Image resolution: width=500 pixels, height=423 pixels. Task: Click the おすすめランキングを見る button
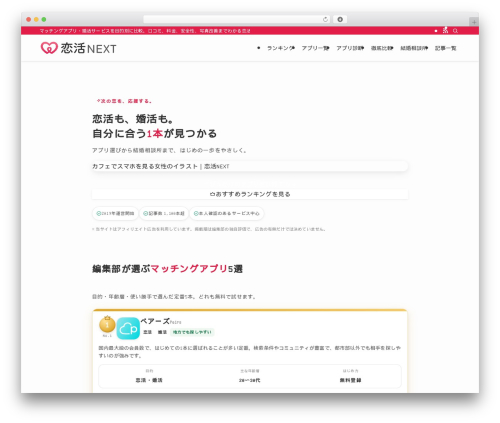click(250, 194)
